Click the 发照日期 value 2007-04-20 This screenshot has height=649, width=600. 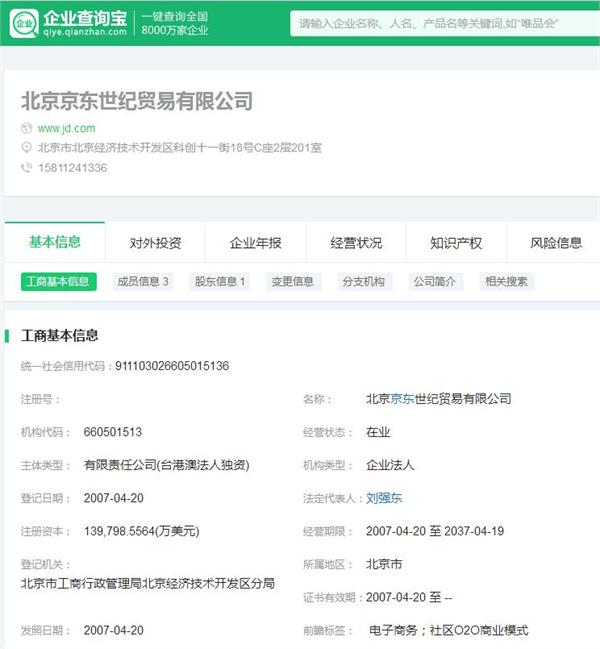[114, 630]
